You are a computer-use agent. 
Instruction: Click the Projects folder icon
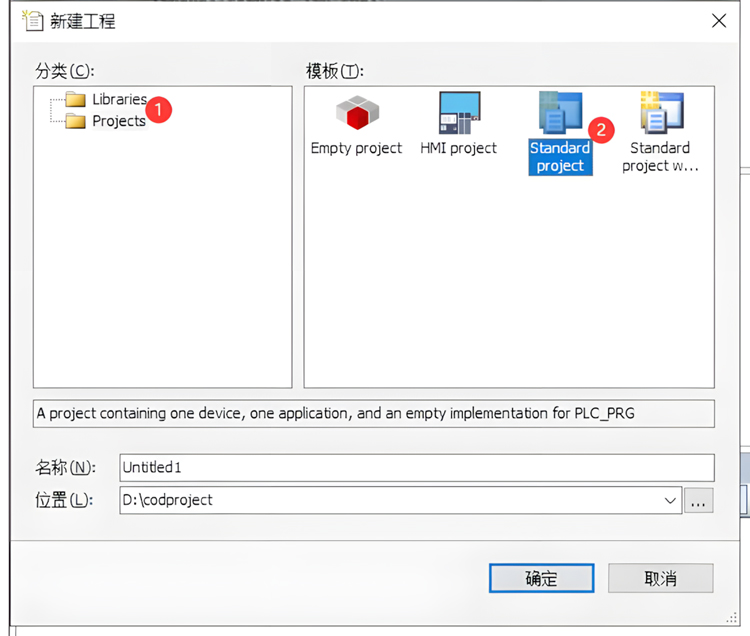tap(76, 121)
